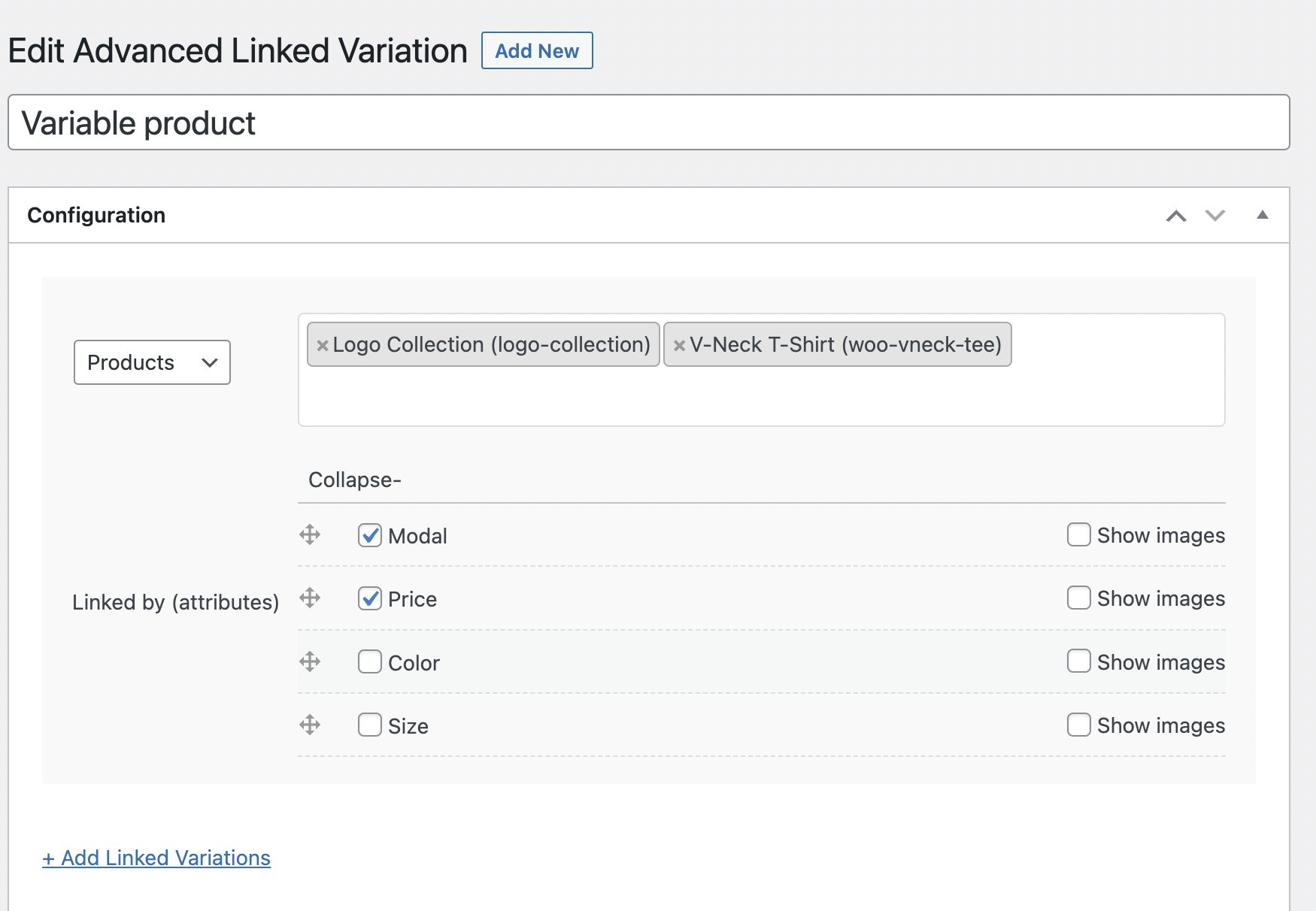Image resolution: width=1316 pixels, height=911 pixels.
Task: Click the reorder handle beside Color
Action: pyautogui.click(x=310, y=662)
